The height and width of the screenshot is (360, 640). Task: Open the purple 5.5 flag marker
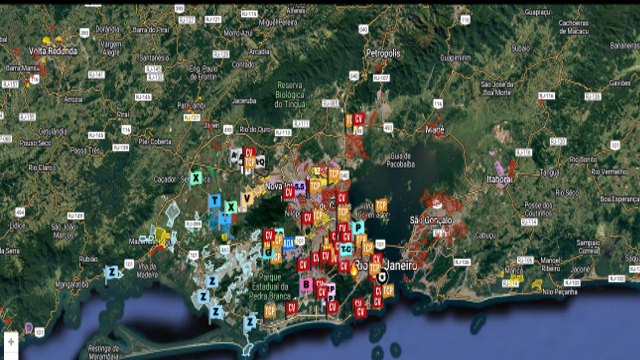(299, 187)
